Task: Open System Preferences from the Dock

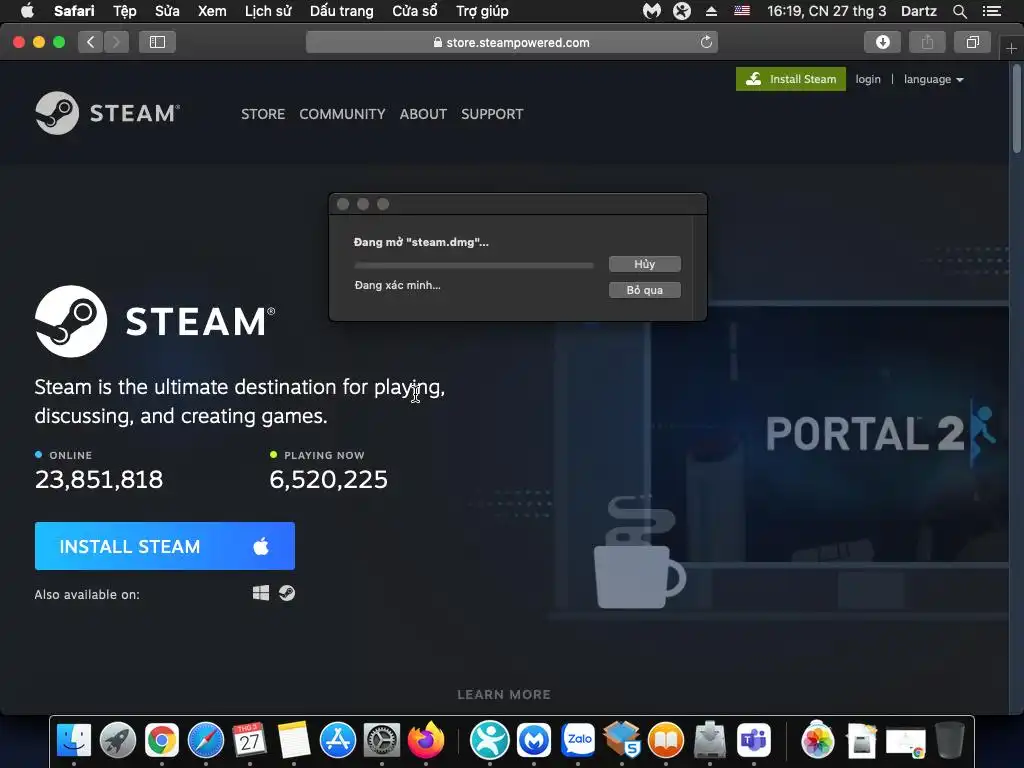Action: (381, 741)
